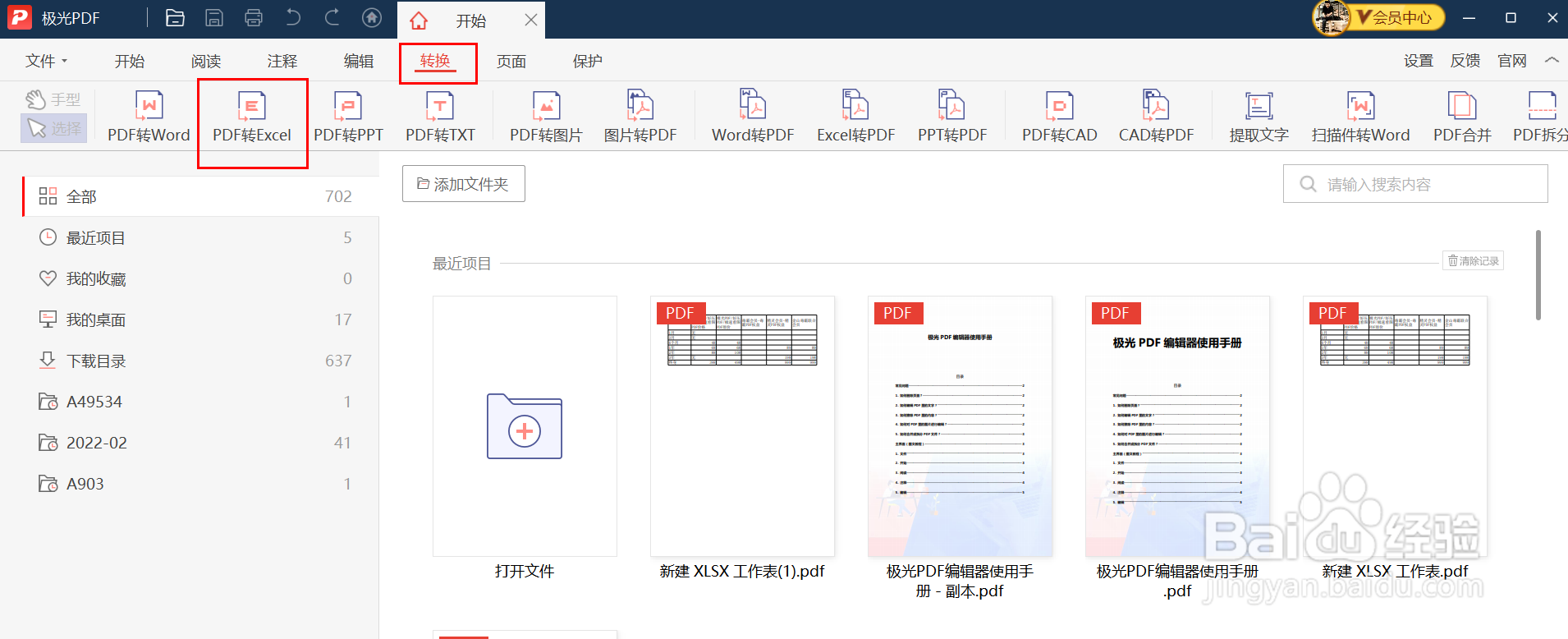Click the 添加文件夹 button
Screen dimensions: 1568x639
[464, 184]
